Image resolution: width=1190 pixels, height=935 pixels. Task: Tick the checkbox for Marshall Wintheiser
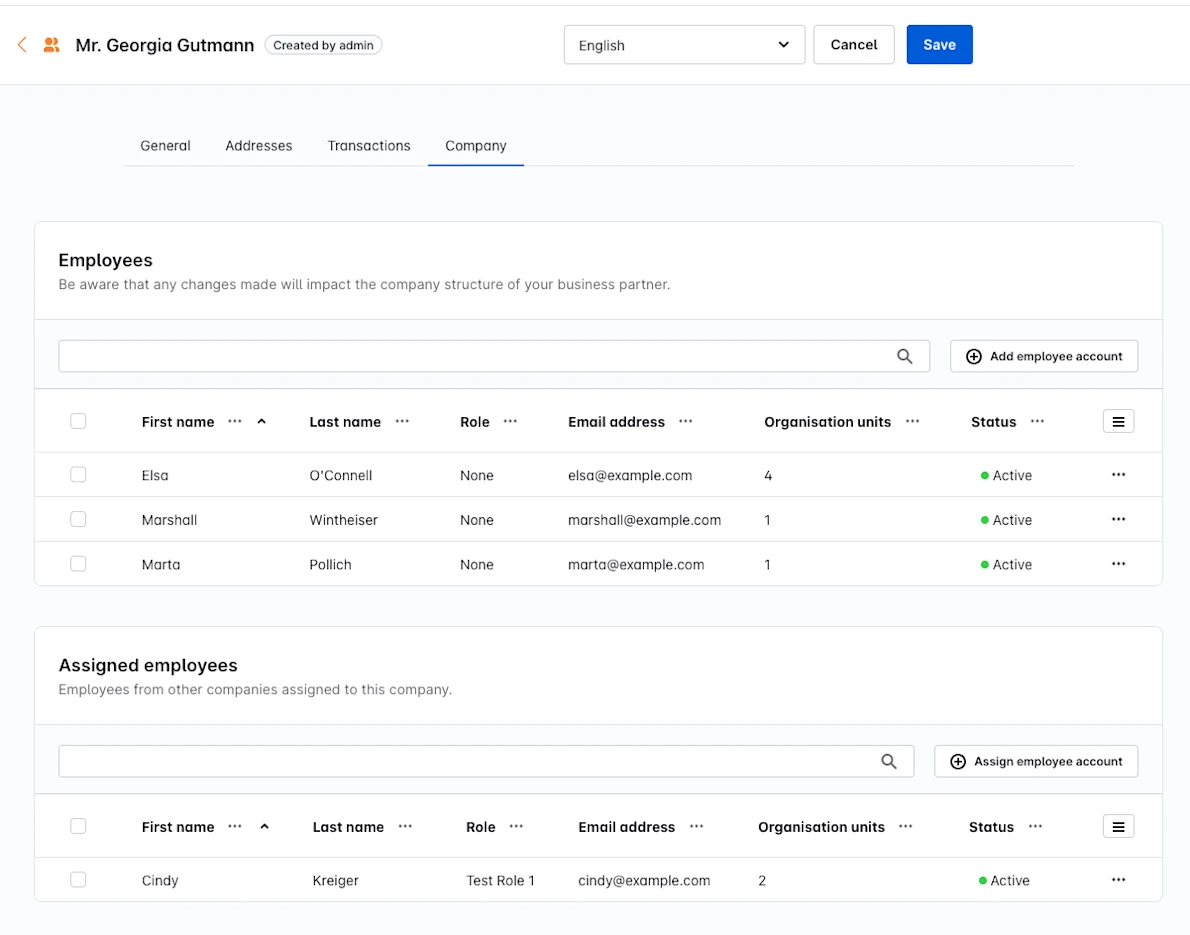click(x=78, y=520)
